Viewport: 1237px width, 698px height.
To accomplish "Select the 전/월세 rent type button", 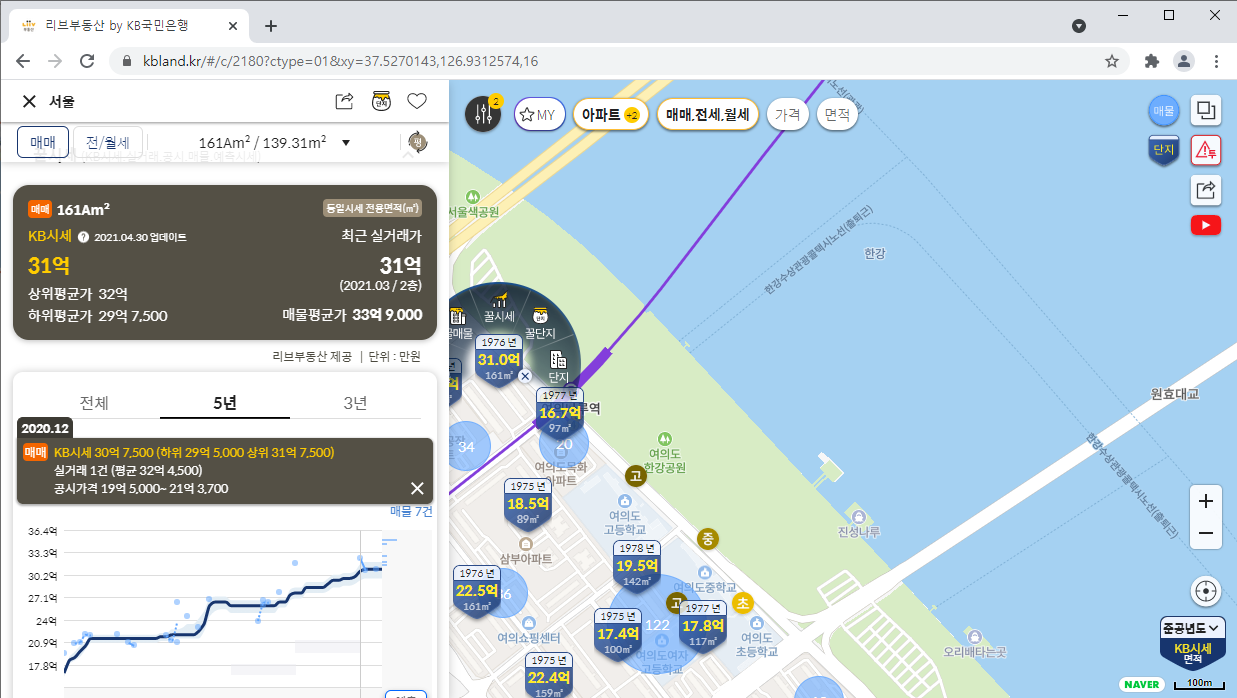I will pos(108,143).
